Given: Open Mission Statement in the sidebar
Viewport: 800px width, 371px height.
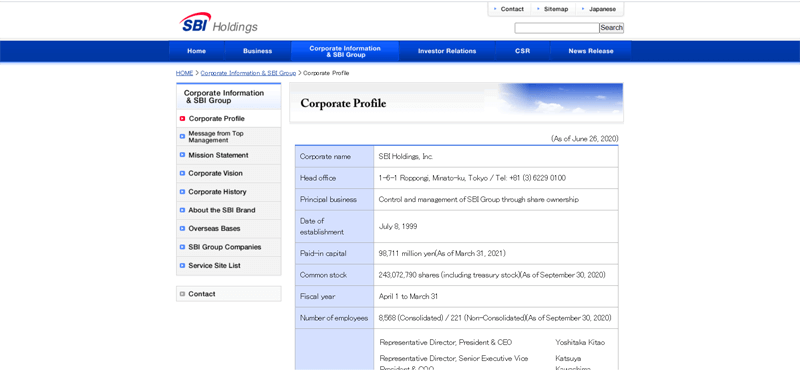Looking at the screenshot, I should point(229,155).
